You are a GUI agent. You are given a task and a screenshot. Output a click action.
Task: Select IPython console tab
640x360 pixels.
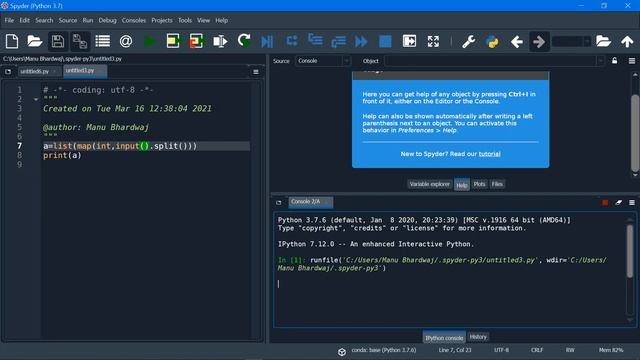tap(444, 338)
